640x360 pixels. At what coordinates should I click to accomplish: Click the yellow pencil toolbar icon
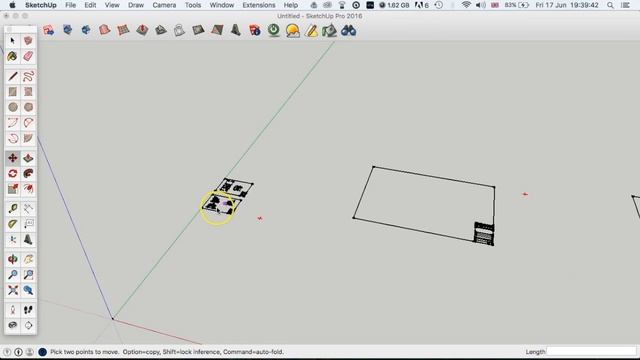311,31
